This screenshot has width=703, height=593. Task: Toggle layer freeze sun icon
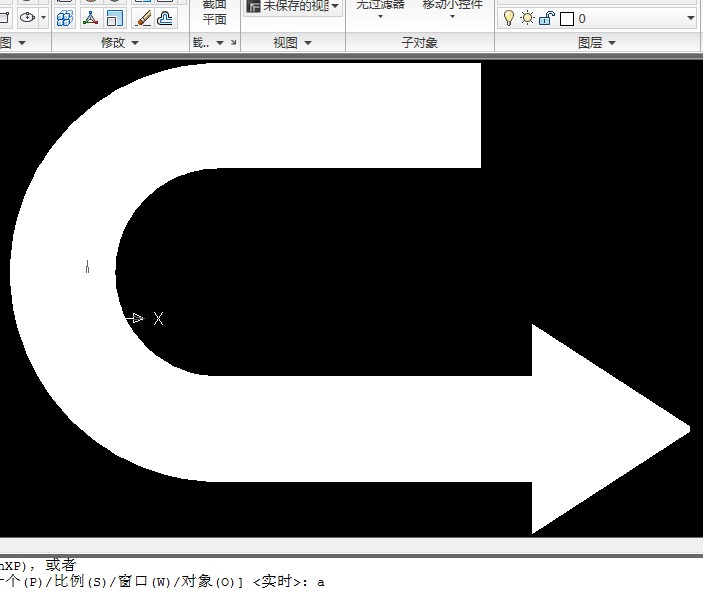click(527, 18)
